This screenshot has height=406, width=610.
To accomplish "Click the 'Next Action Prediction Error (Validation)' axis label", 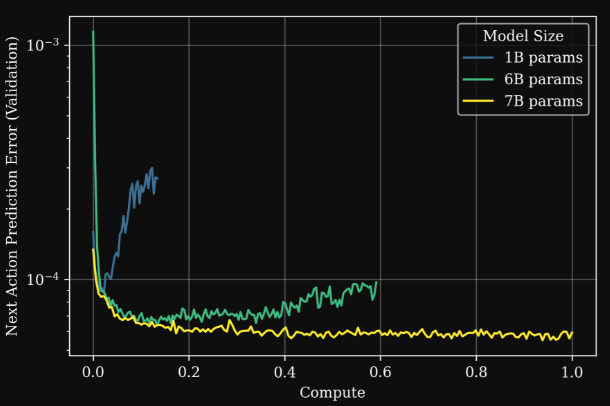I will pyautogui.click(x=11, y=186).
